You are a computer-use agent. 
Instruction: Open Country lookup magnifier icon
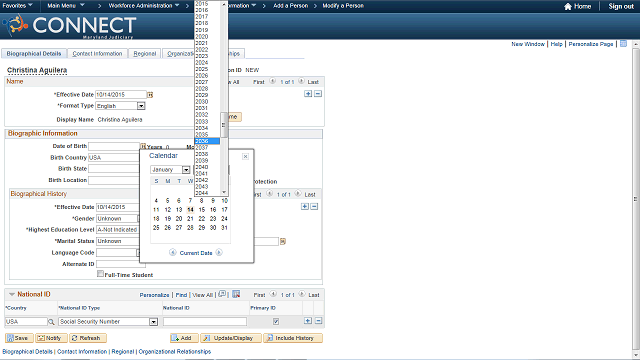coord(51,322)
